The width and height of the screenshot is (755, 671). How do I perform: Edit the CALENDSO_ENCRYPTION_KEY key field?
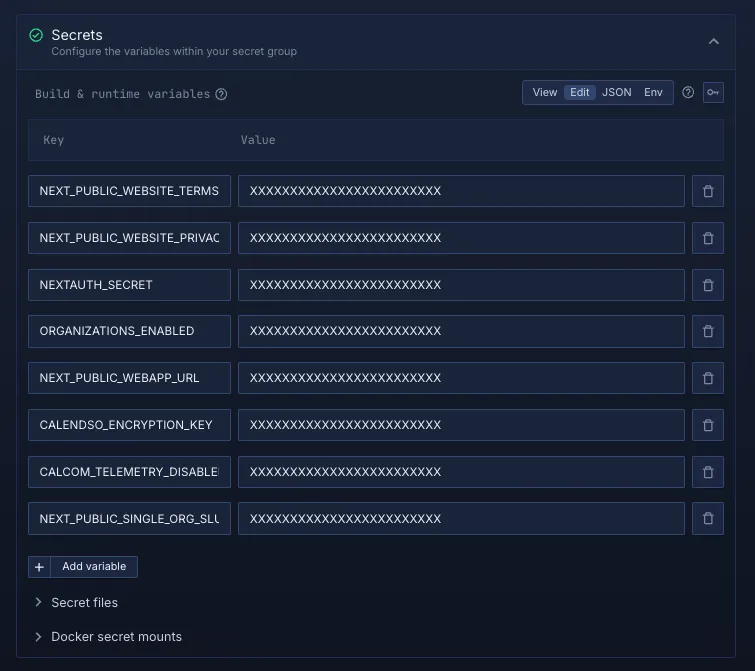tap(130, 425)
